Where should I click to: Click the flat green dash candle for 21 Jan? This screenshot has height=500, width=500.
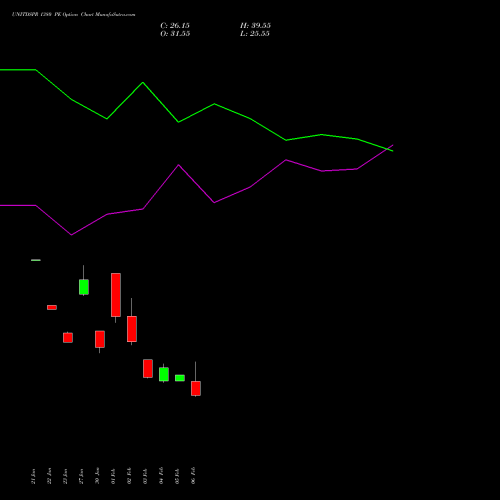pyautogui.click(x=36, y=260)
